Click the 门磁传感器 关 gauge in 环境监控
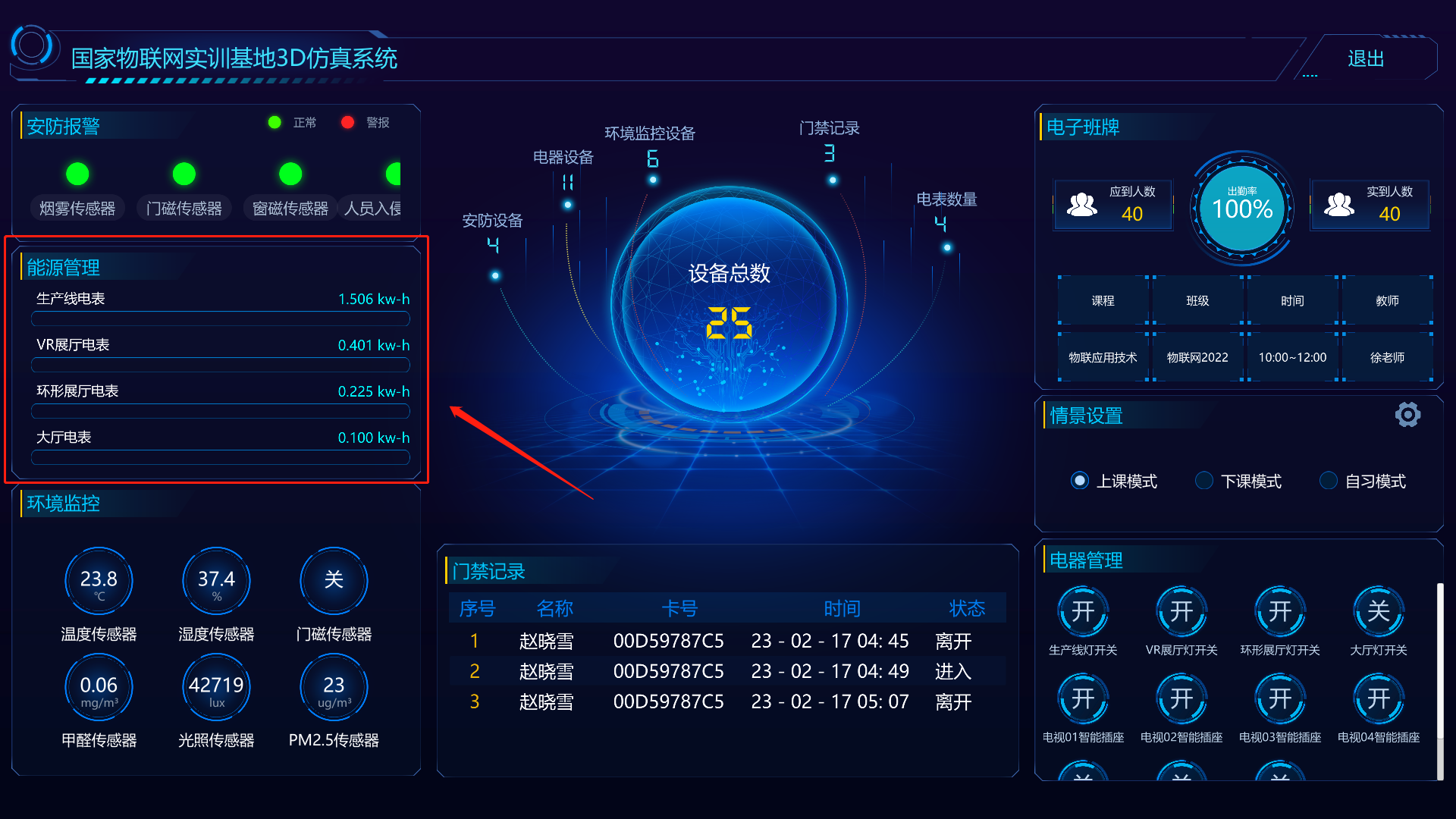1456x819 pixels. [334, 582]
